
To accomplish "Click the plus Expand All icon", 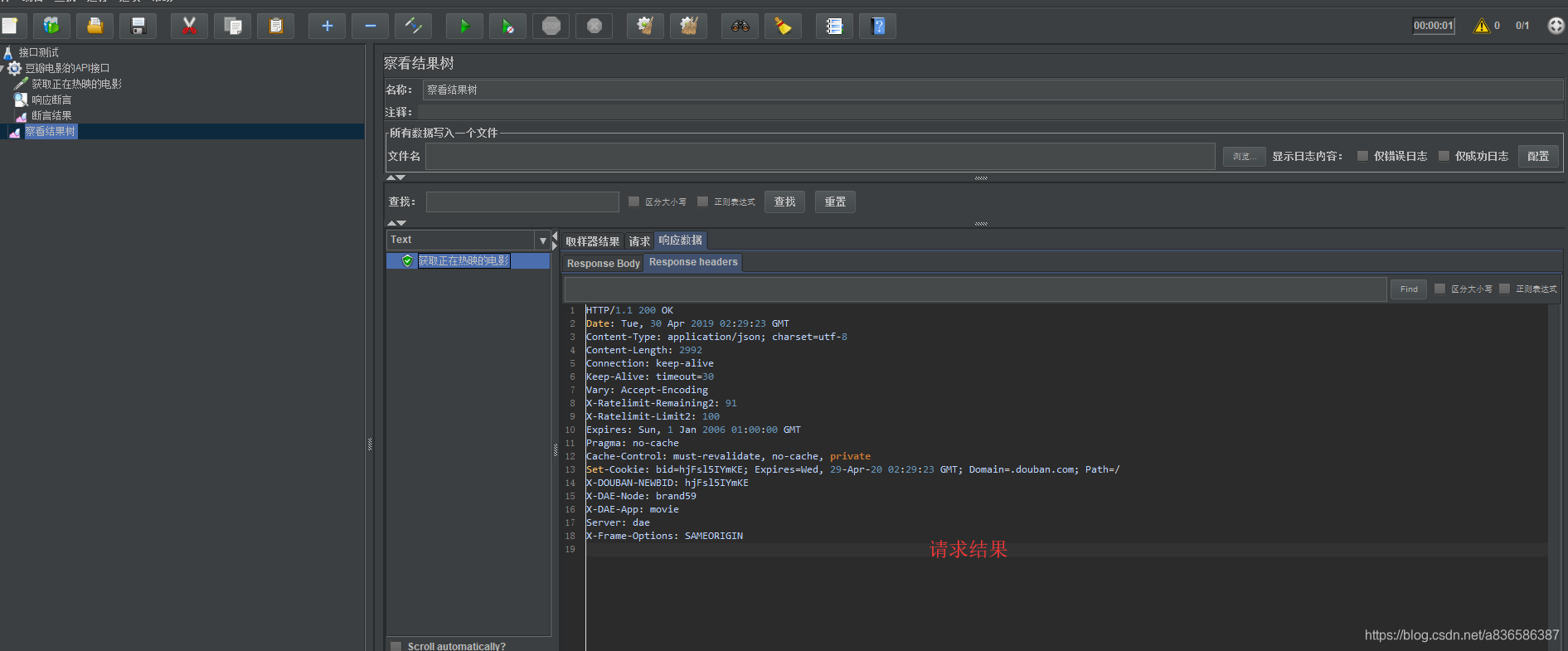I will click(328, 26).
